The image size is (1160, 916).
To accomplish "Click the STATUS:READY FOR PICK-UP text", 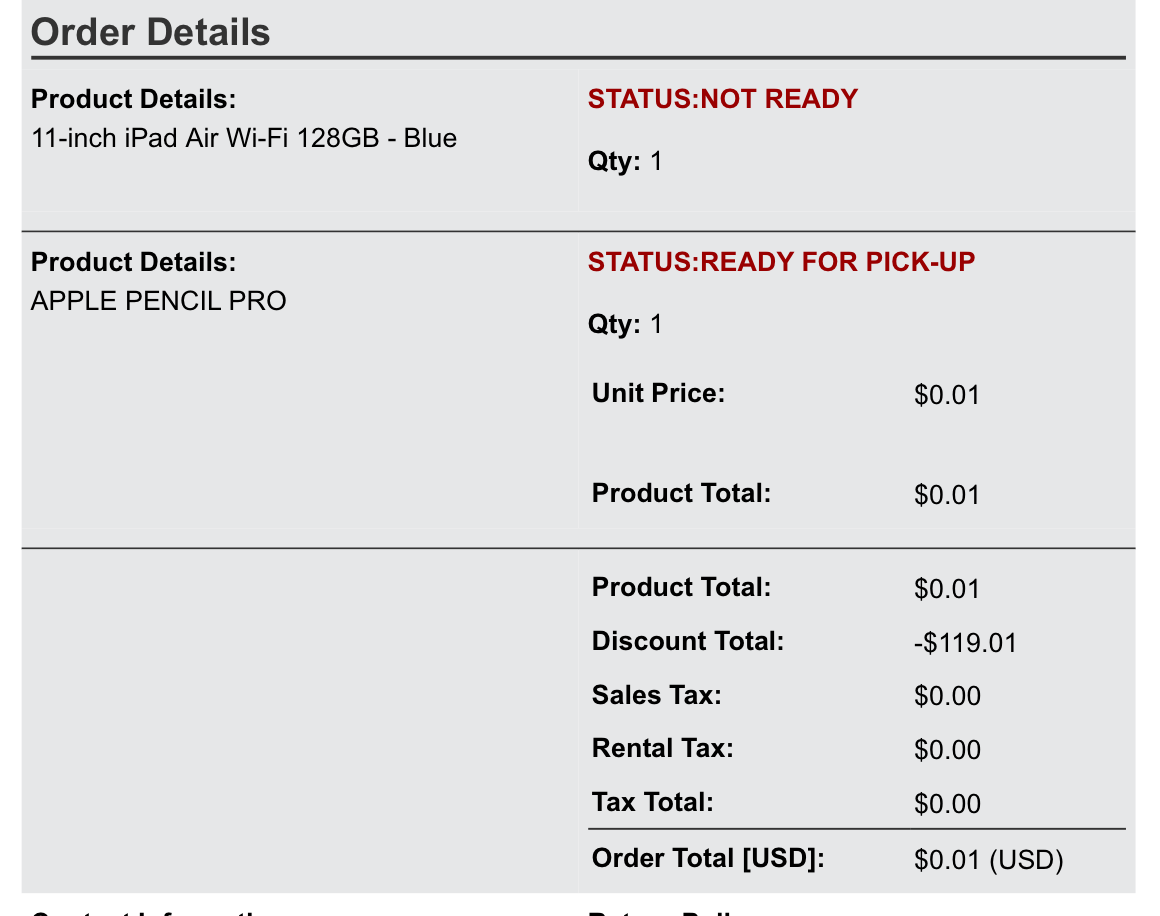I will pyautogui.click(x=781, y=262).
